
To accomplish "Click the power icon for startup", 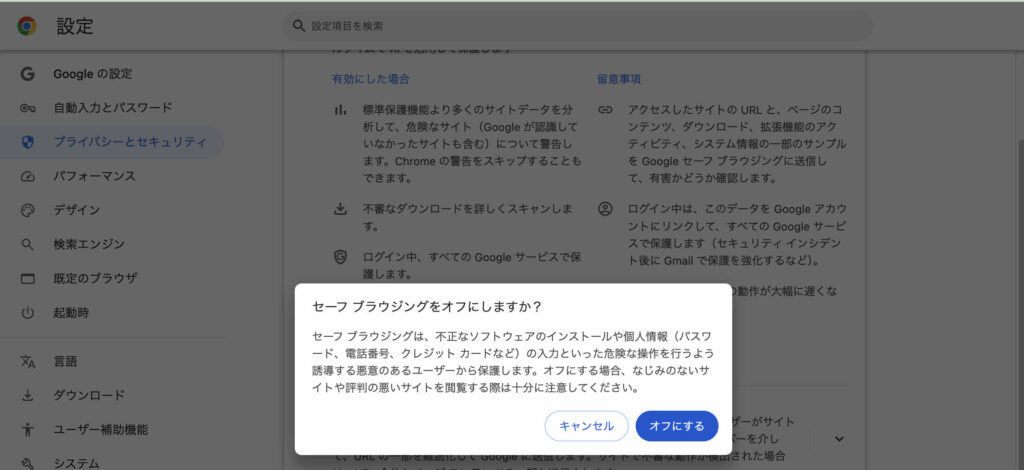I will tap(27, 313).
